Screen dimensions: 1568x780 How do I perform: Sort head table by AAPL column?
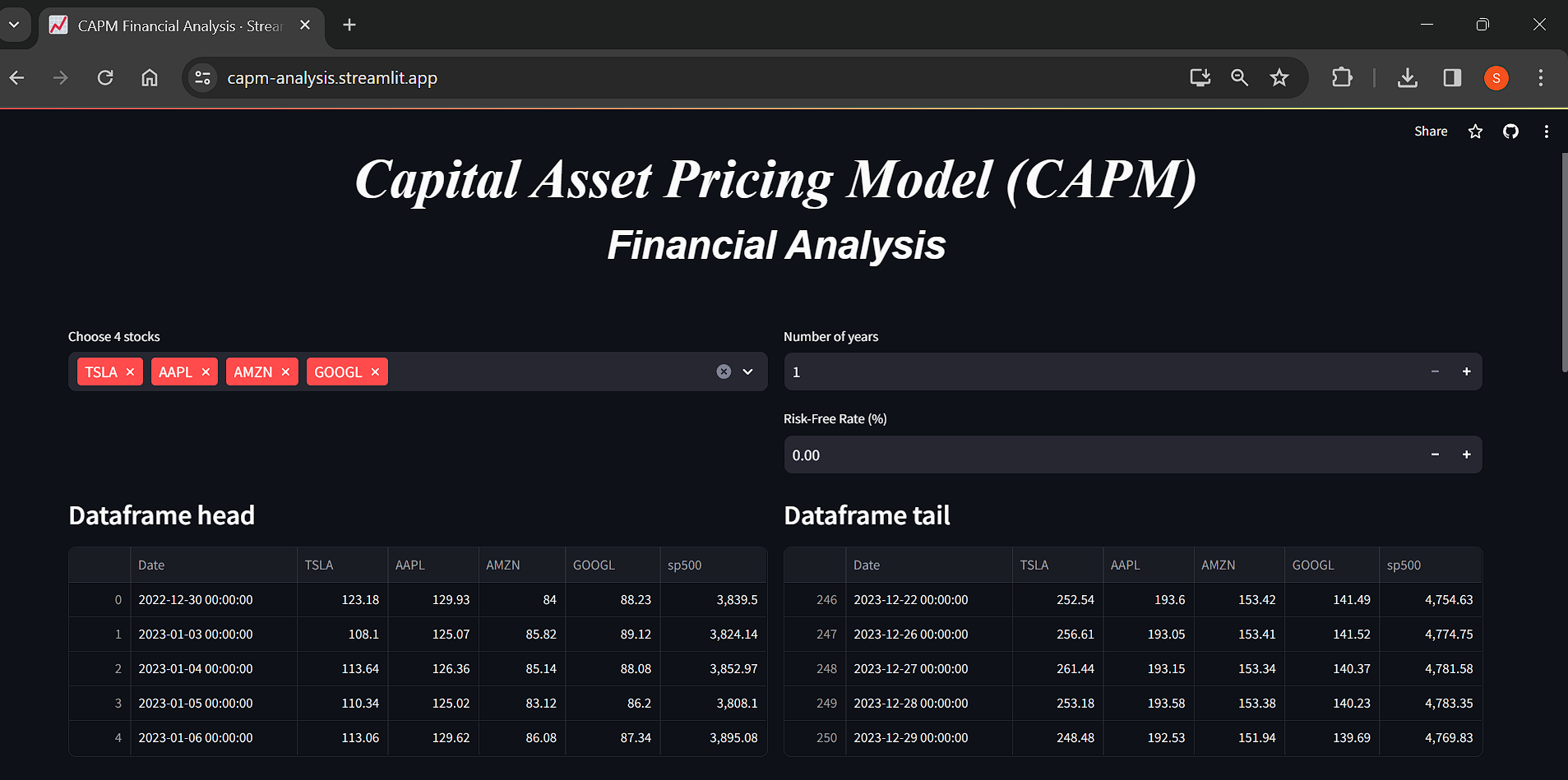(x=432, y=565)
